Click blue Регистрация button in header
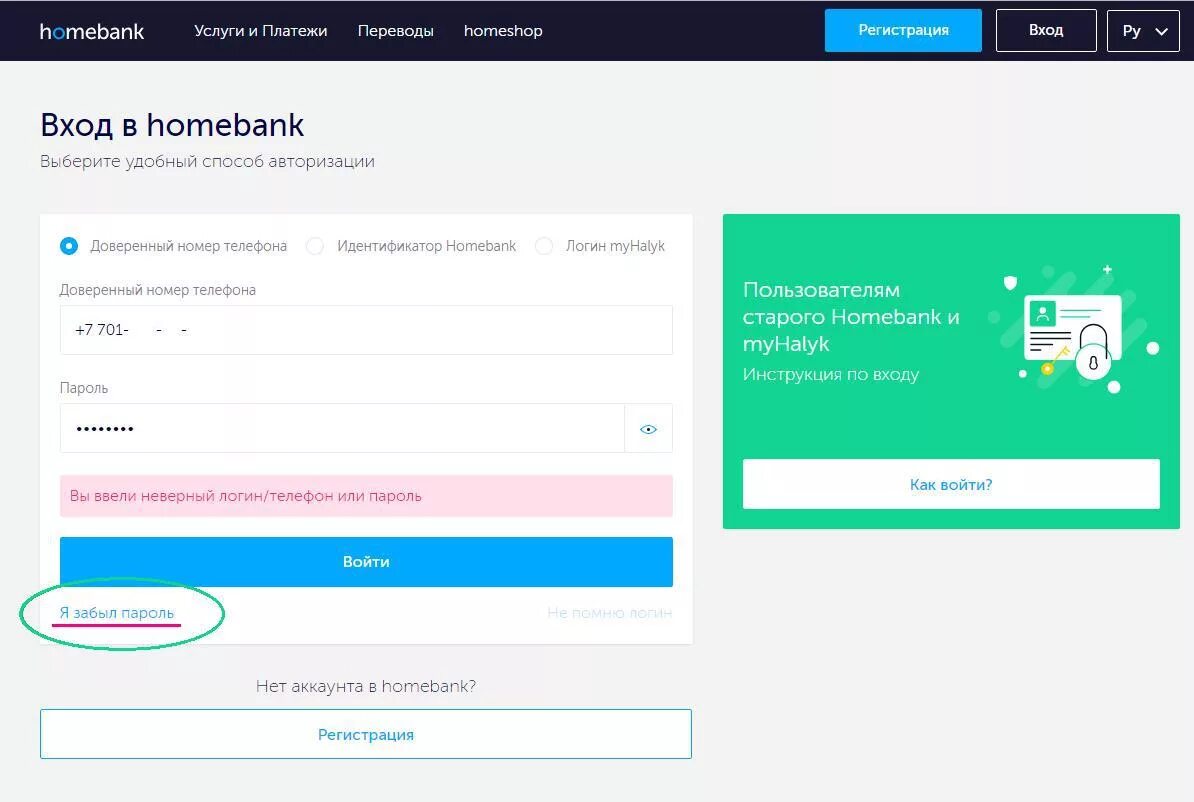The width and height of the screenshot is (1194, 802). (903, 31)
